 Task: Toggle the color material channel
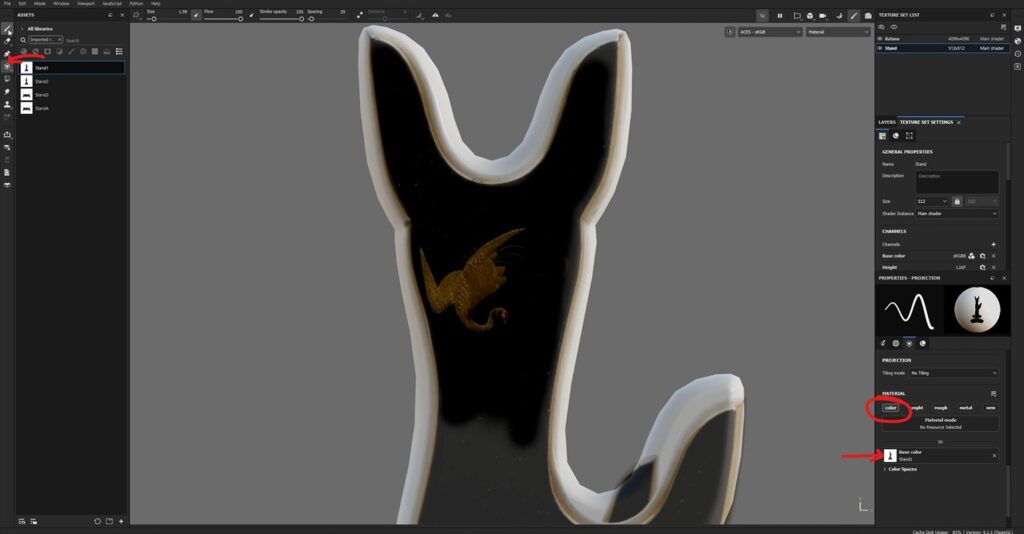[891, 407]
